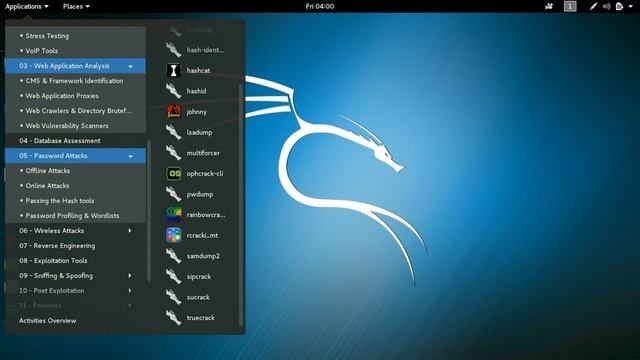Open the Places menu dropdown
This screenshot has width=640, height=360.
[x=76, y=6]
